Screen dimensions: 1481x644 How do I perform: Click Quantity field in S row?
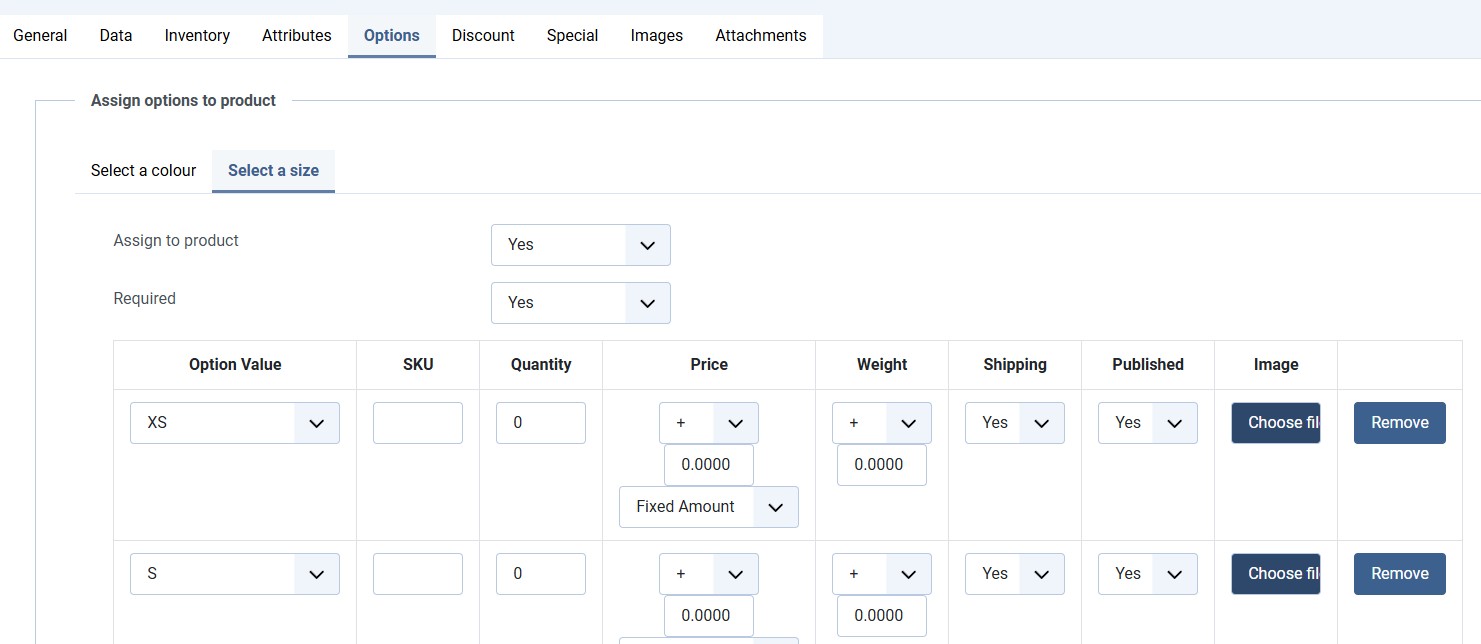tap(540, 574)
